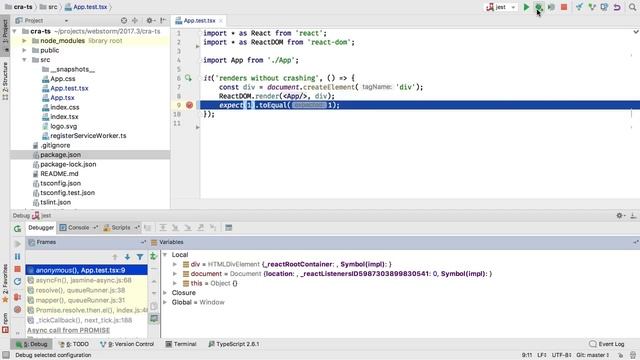
Task: Select the mapper() queueRunner.js:31 frame
Action: [x=87, y=300]
